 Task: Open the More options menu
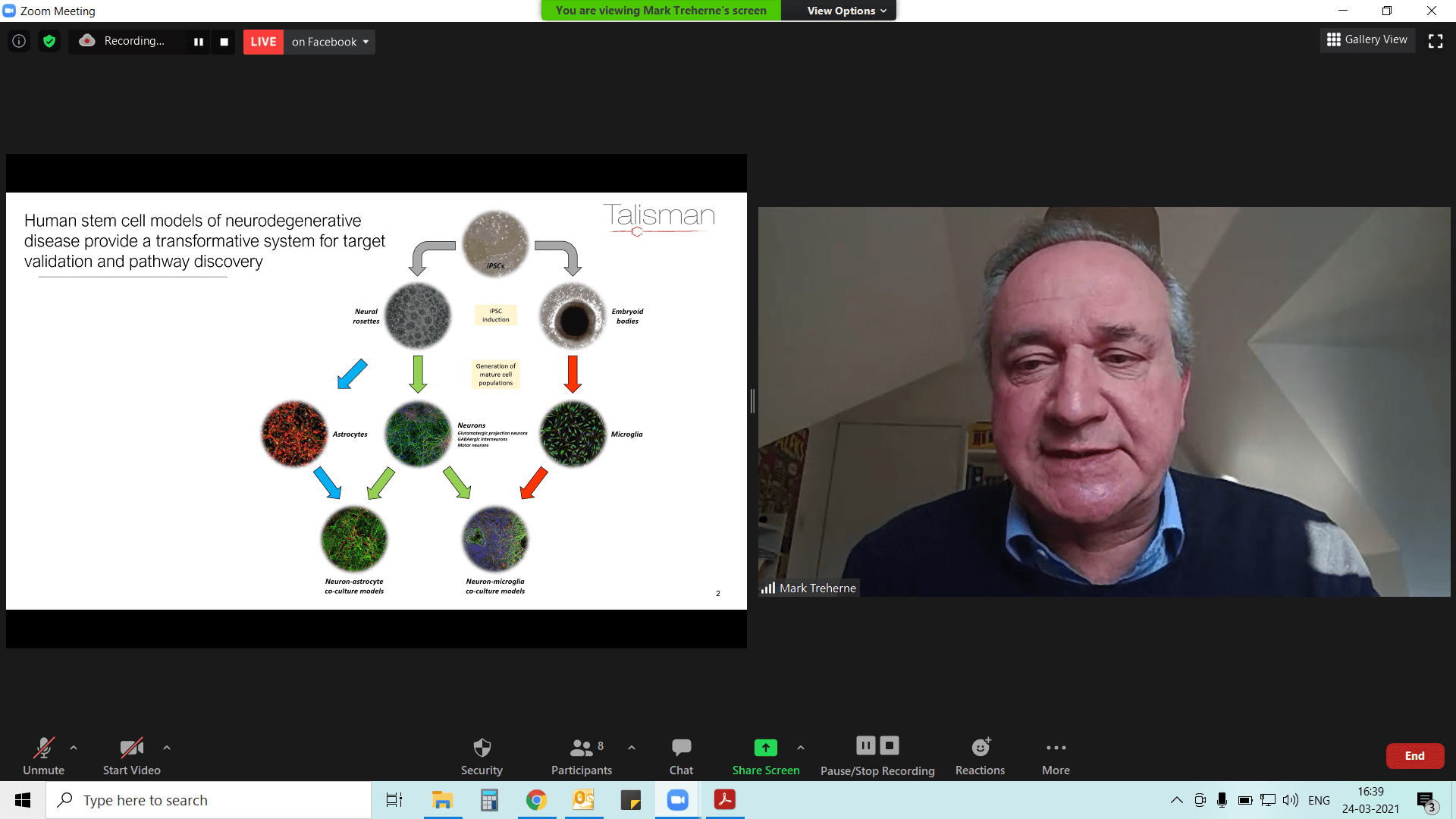pyautogui.click(x=1056, y=756)
